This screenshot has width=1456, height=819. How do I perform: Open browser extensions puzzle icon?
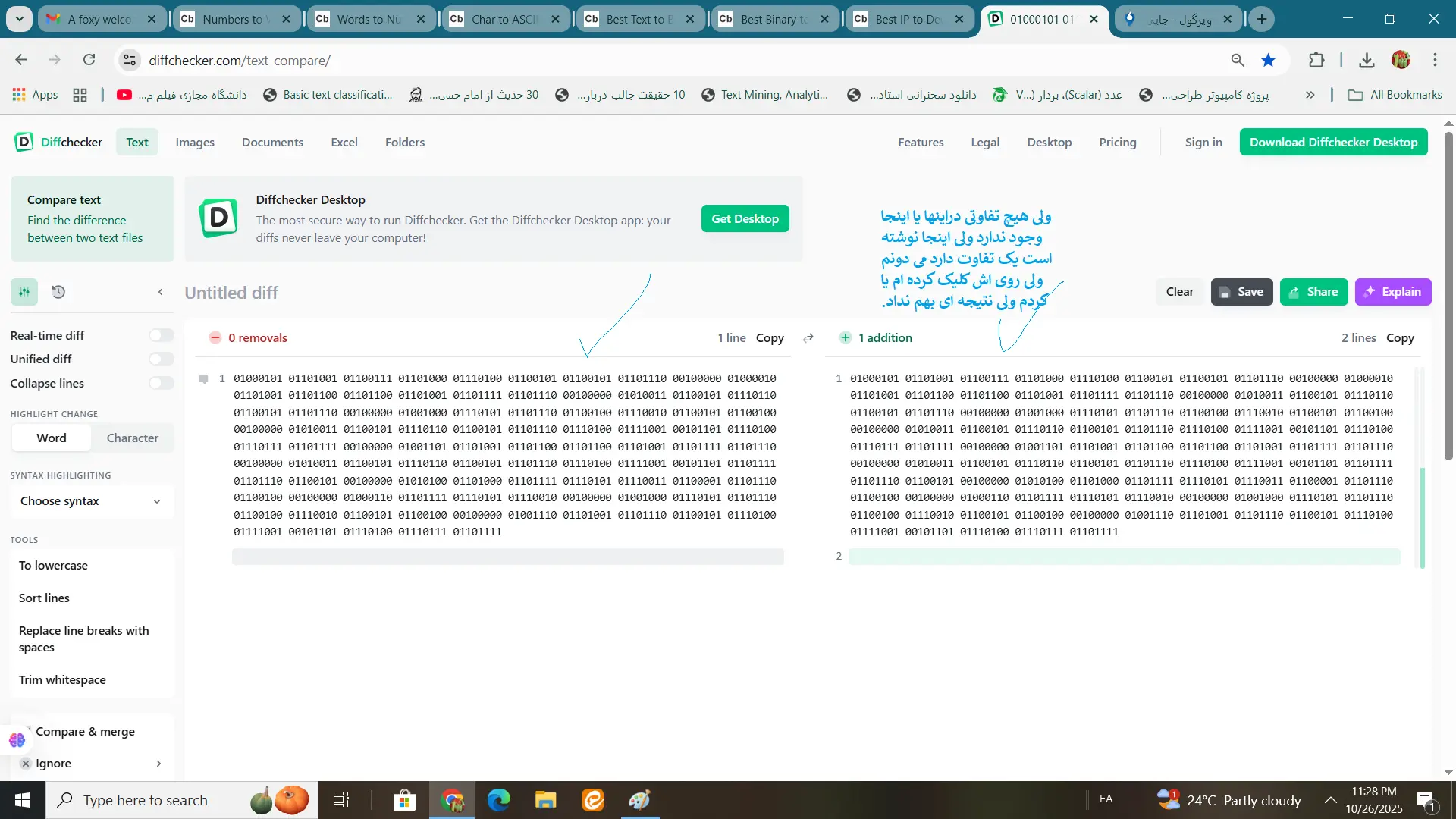click(1316, 60)
